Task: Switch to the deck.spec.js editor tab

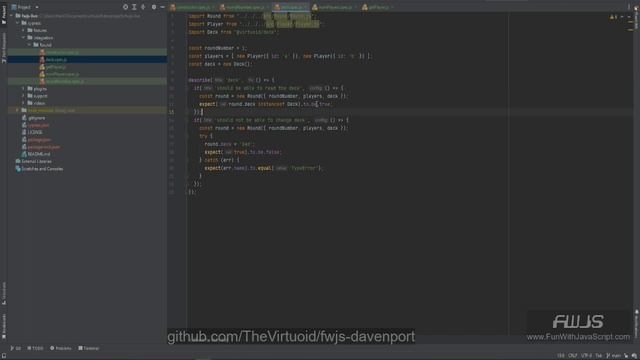Action: click(291, 7)
